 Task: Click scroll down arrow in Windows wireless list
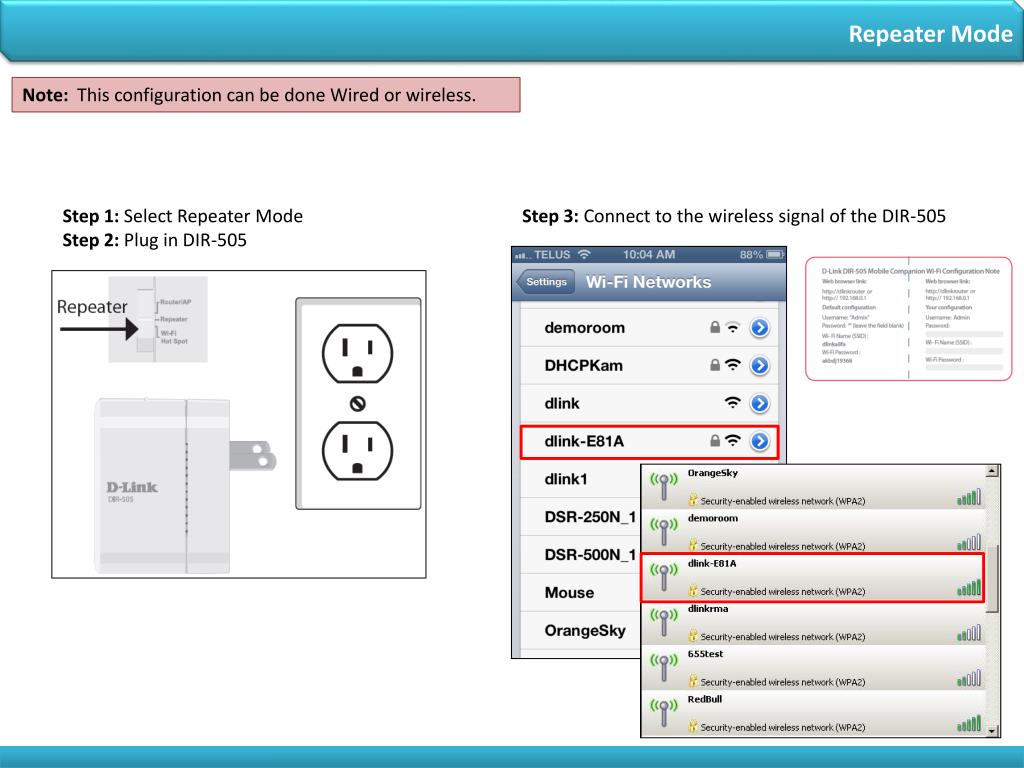(992, 730)
